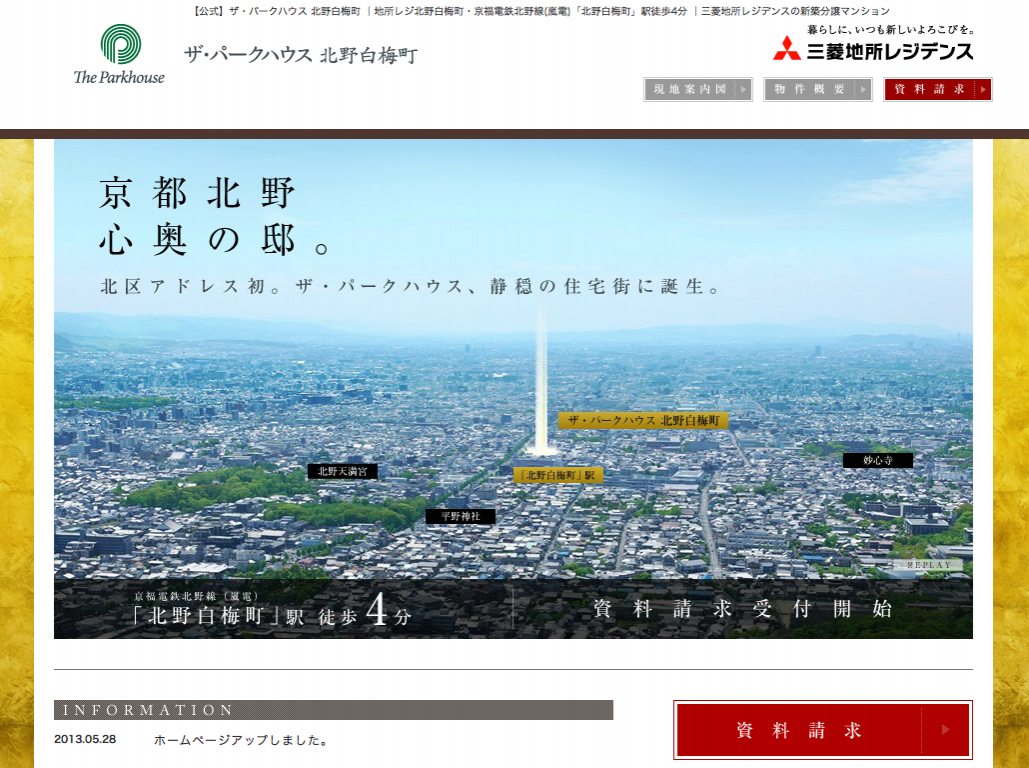Replay the animation with REPLAY button

click(929, 565)
